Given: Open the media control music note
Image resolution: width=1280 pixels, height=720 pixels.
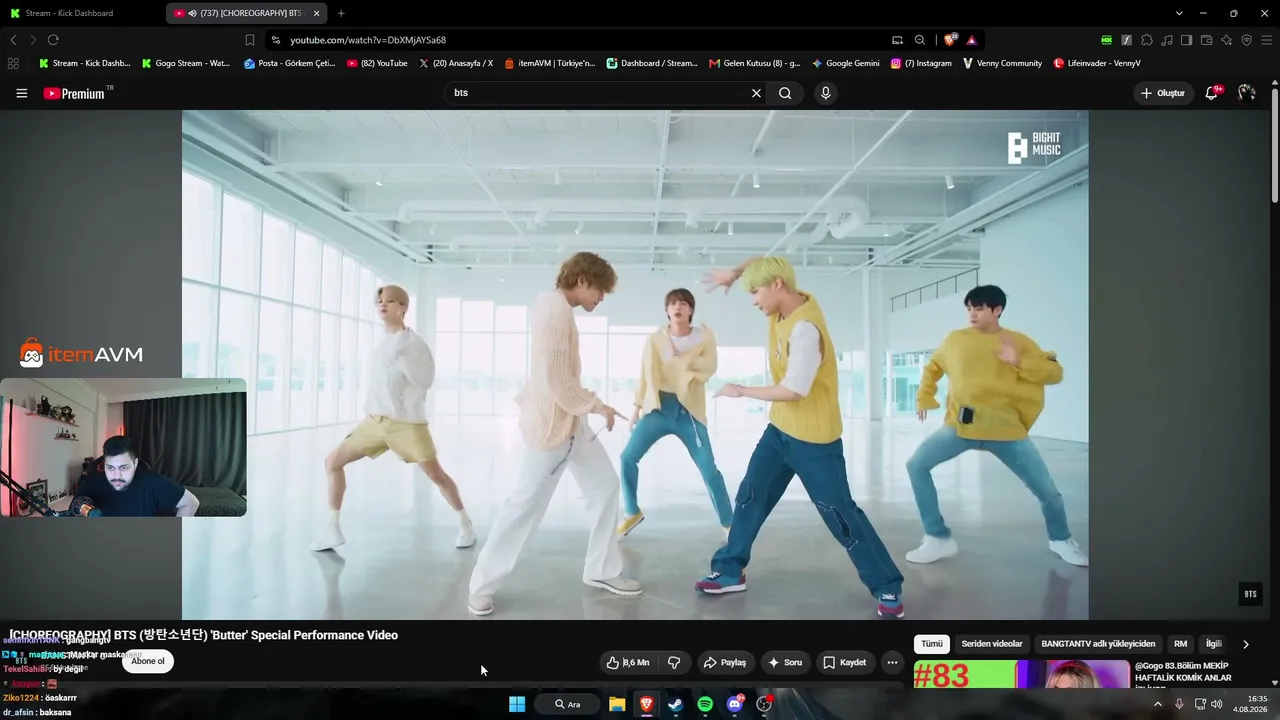Looking at the screenshot, I should [x=1166, y=40].
